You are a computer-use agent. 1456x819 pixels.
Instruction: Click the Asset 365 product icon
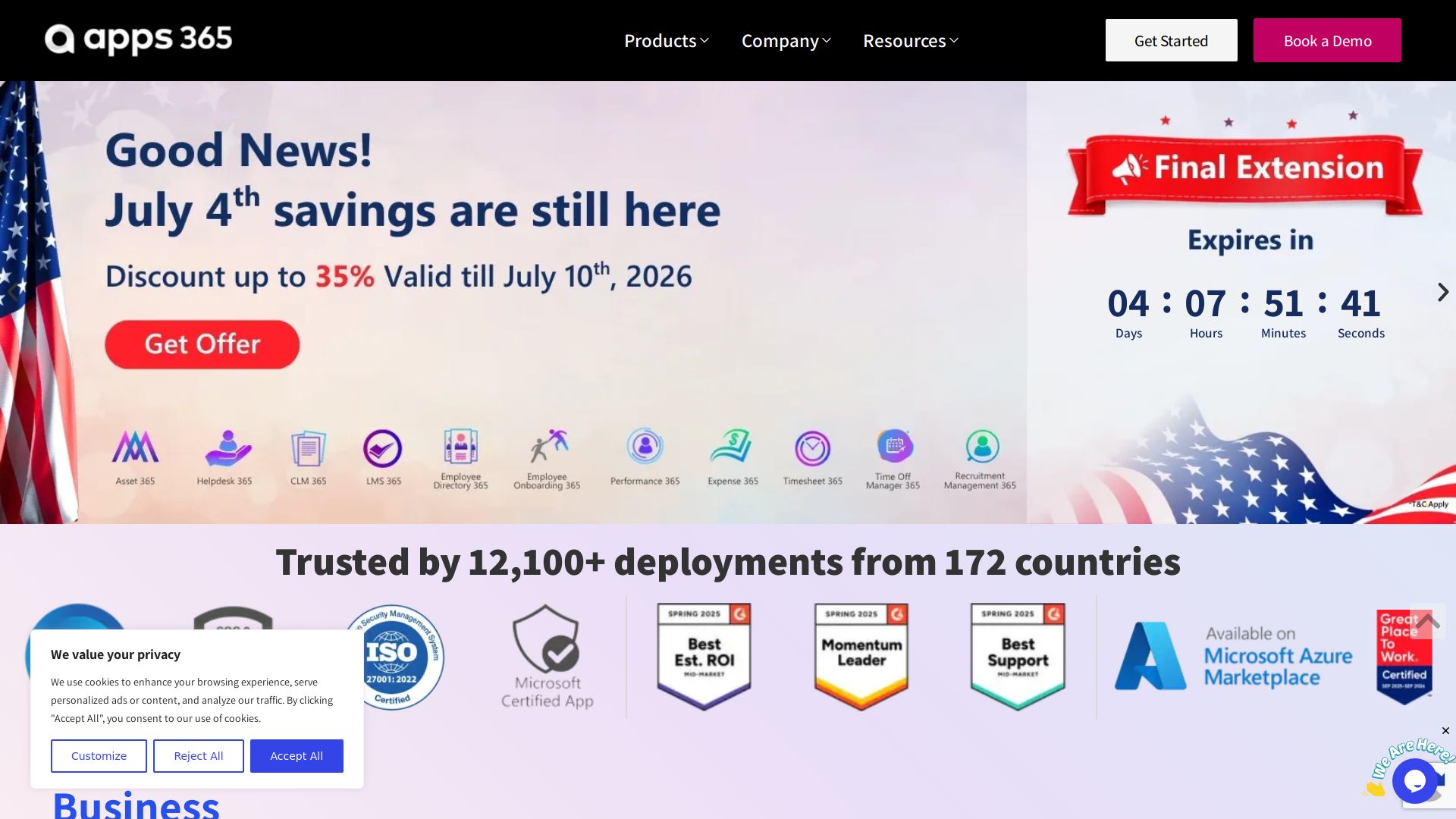click(135, 447)
